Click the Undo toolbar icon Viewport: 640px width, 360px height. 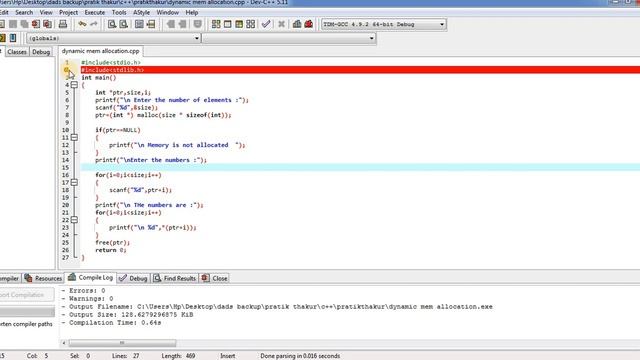tap(82, 24)
